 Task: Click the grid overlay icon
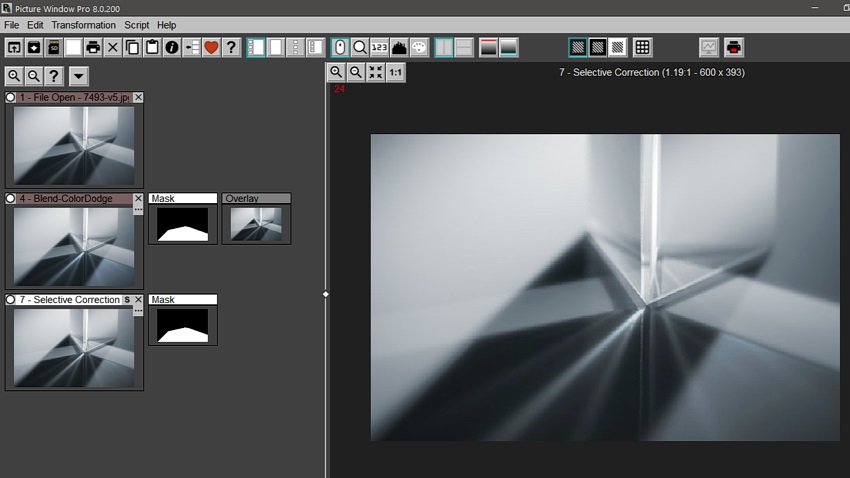(x=643, y=47)
